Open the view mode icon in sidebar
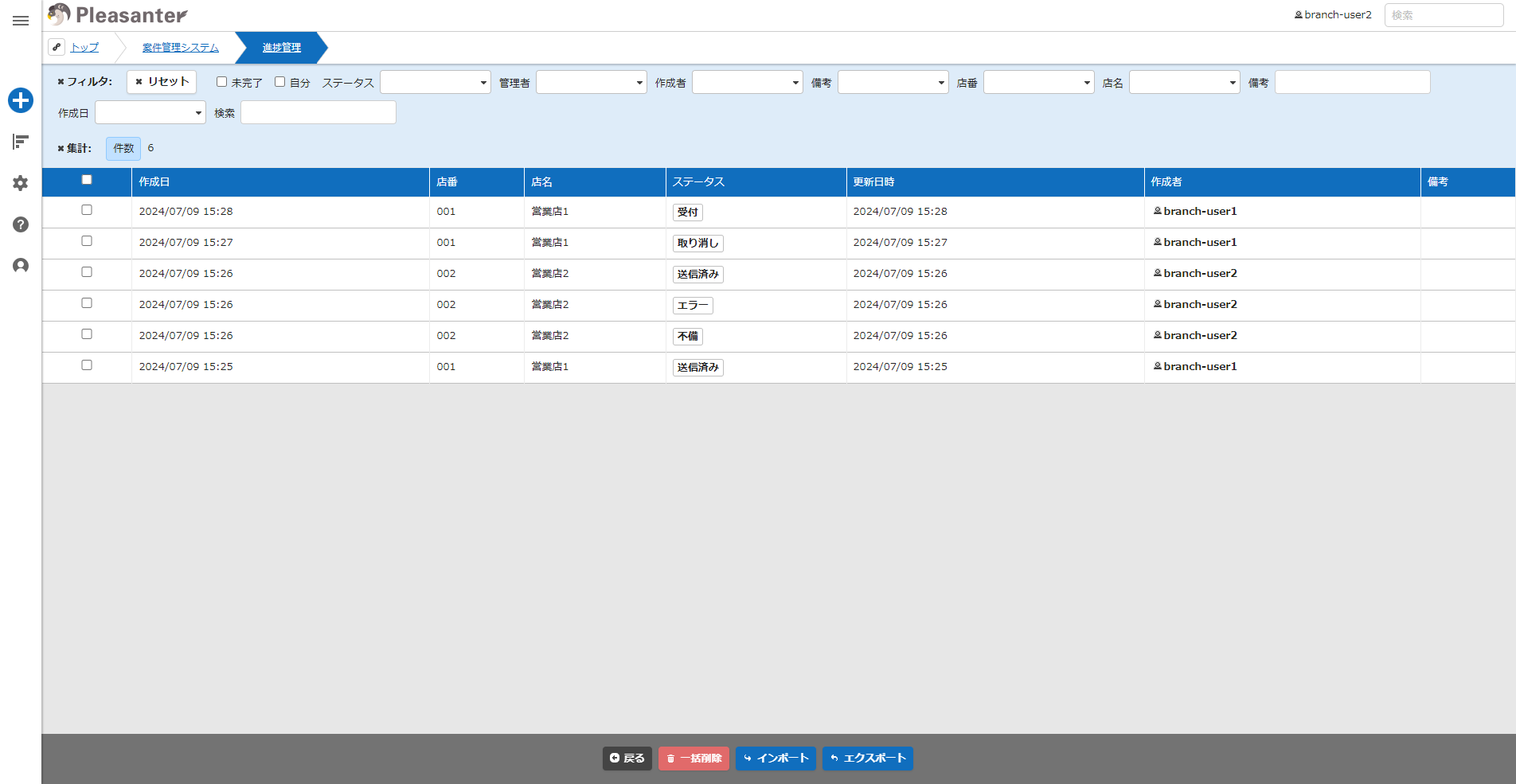The height and width of the screenshot is (784, 1516). coord(21,142)
